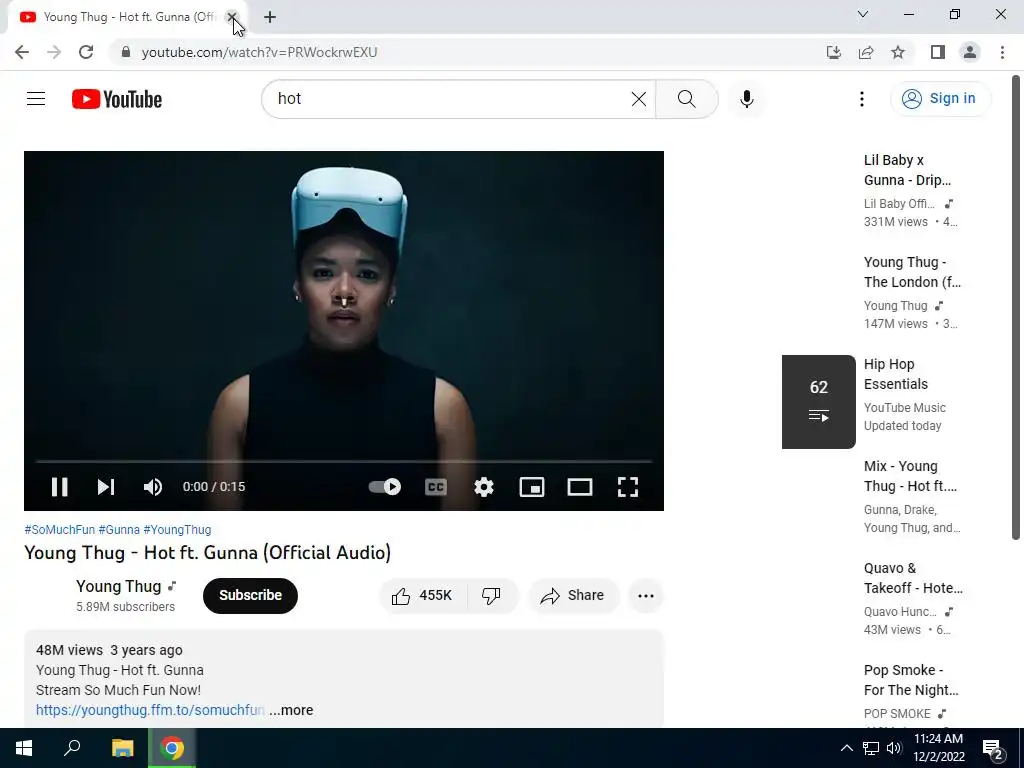Open the Chrome profile avatar
Viewport: 1024px width, 768px height.
click(x=970, y=52)
